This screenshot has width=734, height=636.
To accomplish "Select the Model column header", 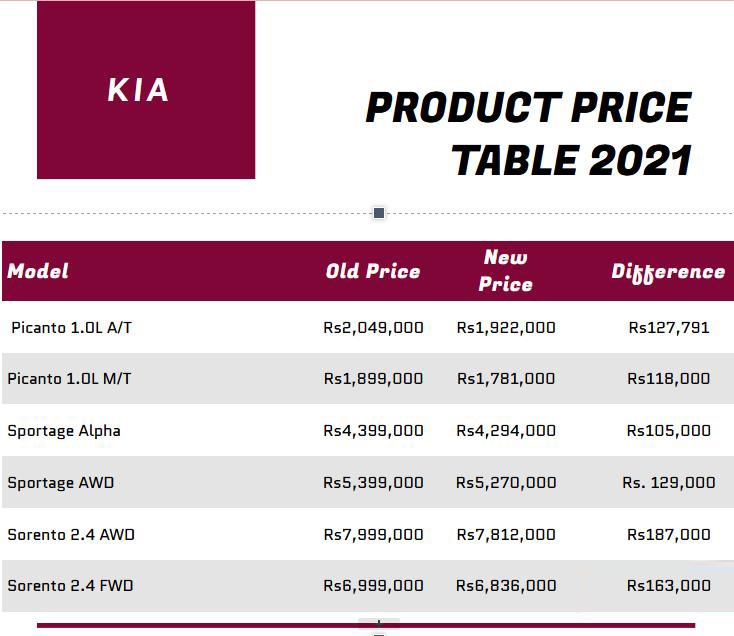I will click(38, 271).
